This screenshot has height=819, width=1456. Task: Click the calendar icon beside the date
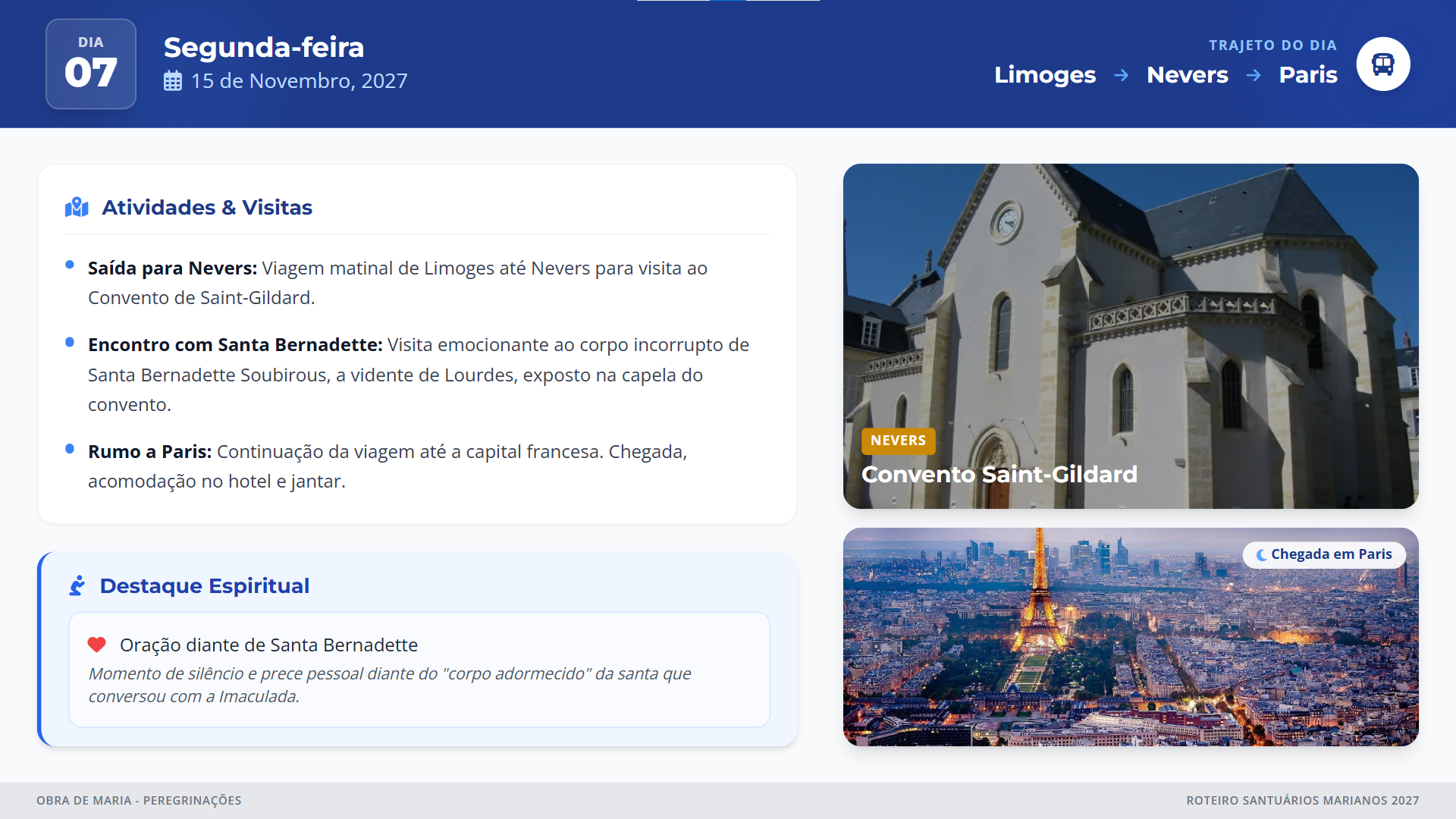click(x=173, y=81)
